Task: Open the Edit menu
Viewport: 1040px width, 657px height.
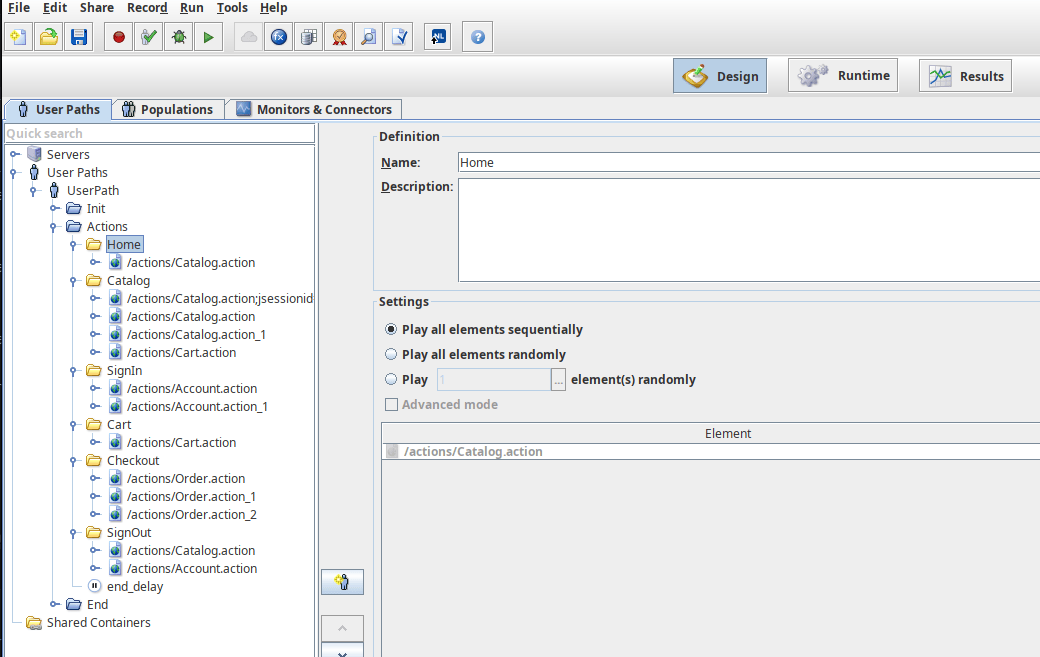Action: [x=55, y=8]
